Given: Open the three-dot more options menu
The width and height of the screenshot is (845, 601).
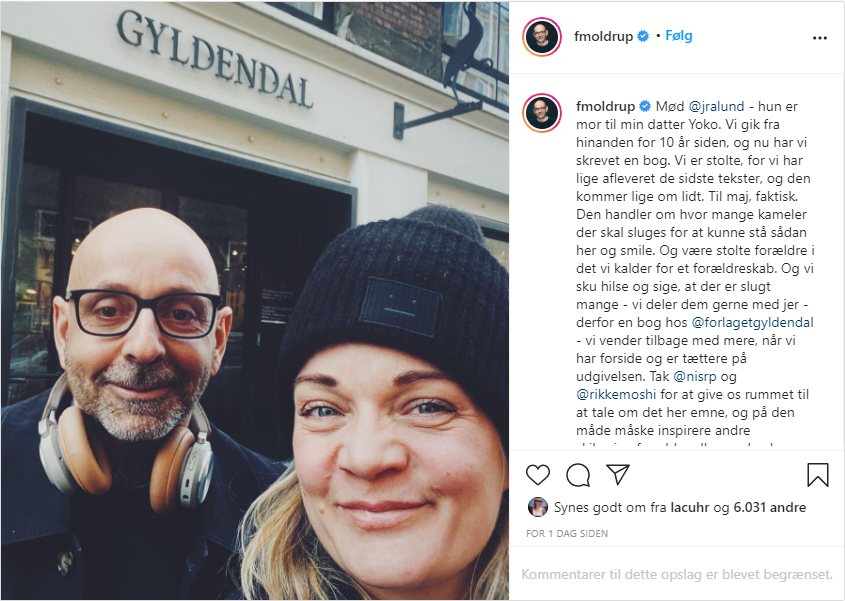Looking at the screenshot, I should pos(820,38).
